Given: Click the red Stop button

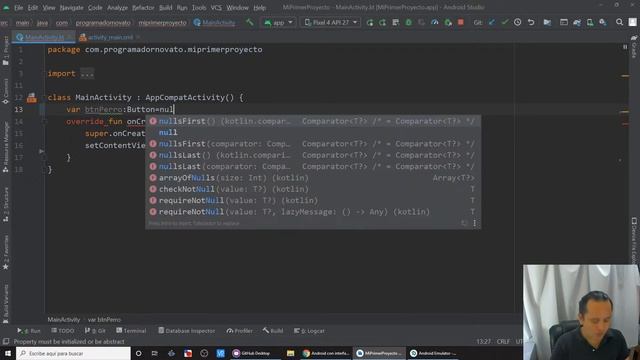Looking at the screenshot, I should tap(461, 22).
